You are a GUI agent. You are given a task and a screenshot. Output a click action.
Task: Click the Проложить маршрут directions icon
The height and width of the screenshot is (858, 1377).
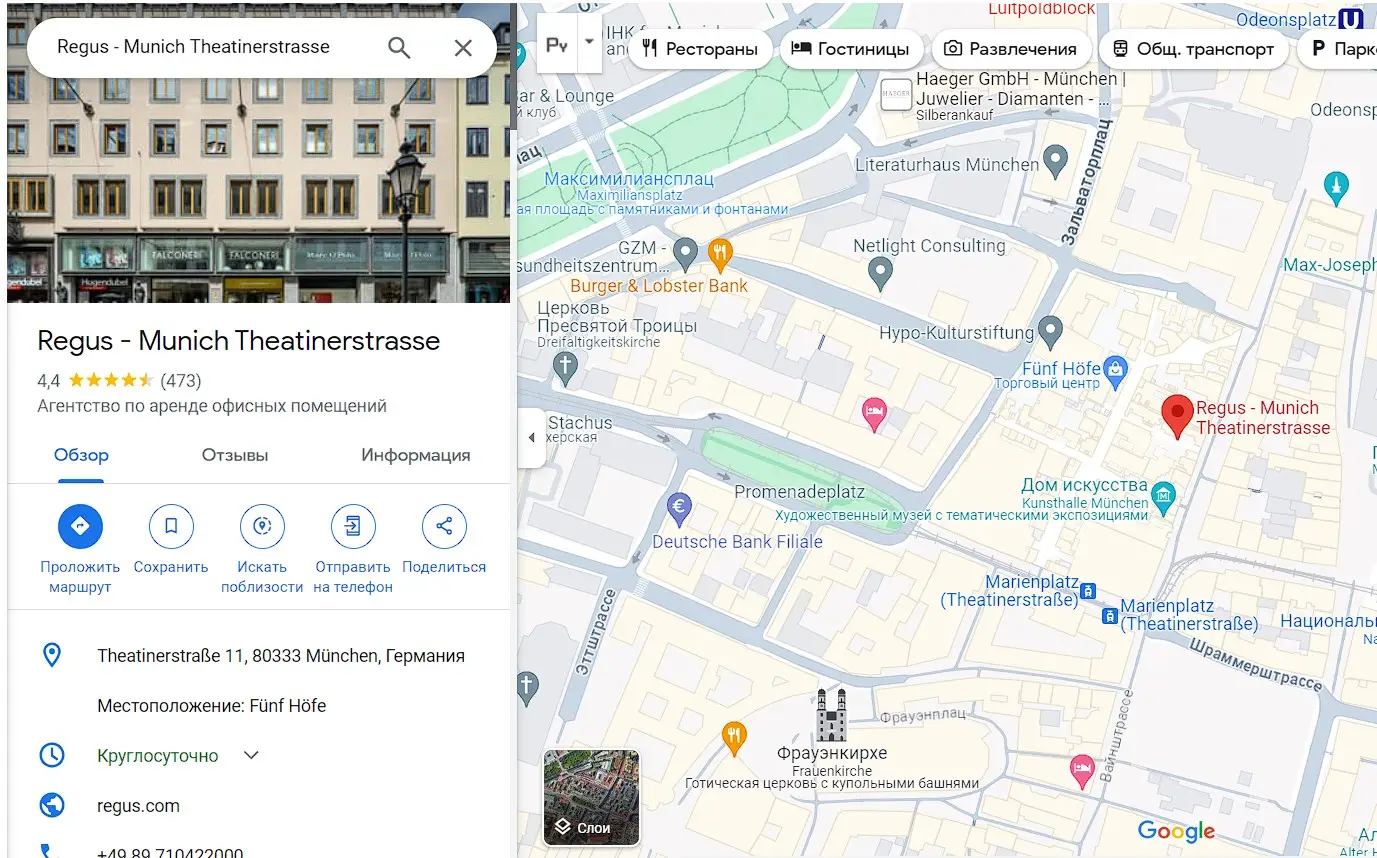(x=81, y=526)
